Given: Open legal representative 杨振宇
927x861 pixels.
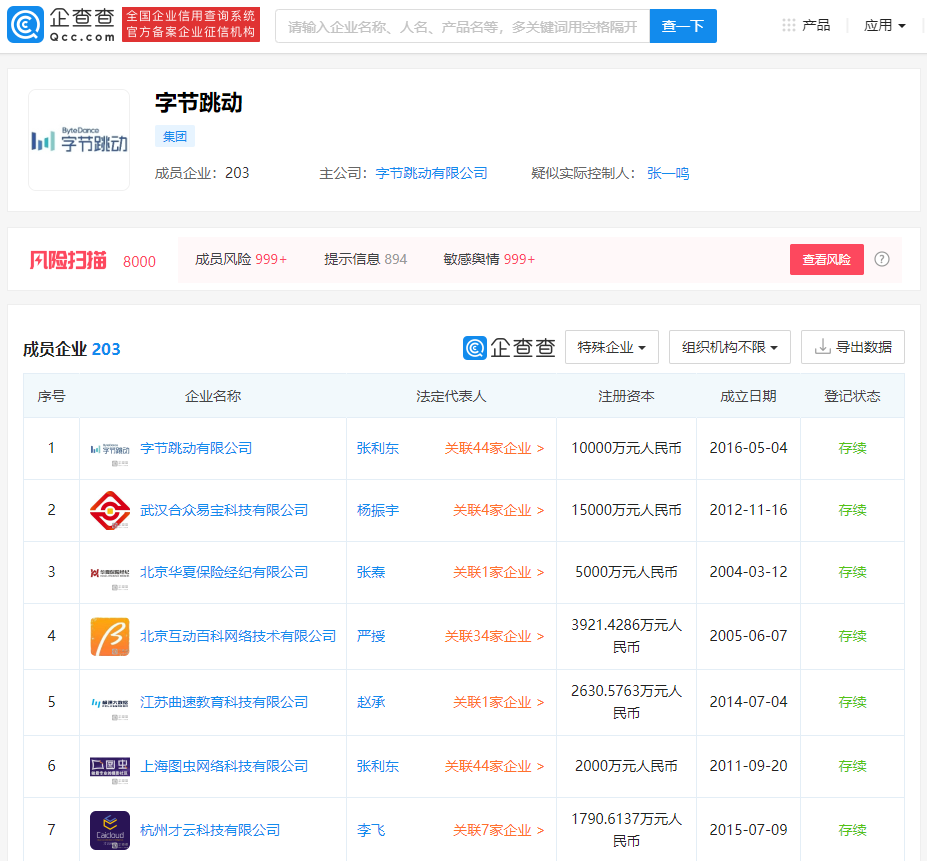Looking at the screenshot, I should [x=378, y=510].
